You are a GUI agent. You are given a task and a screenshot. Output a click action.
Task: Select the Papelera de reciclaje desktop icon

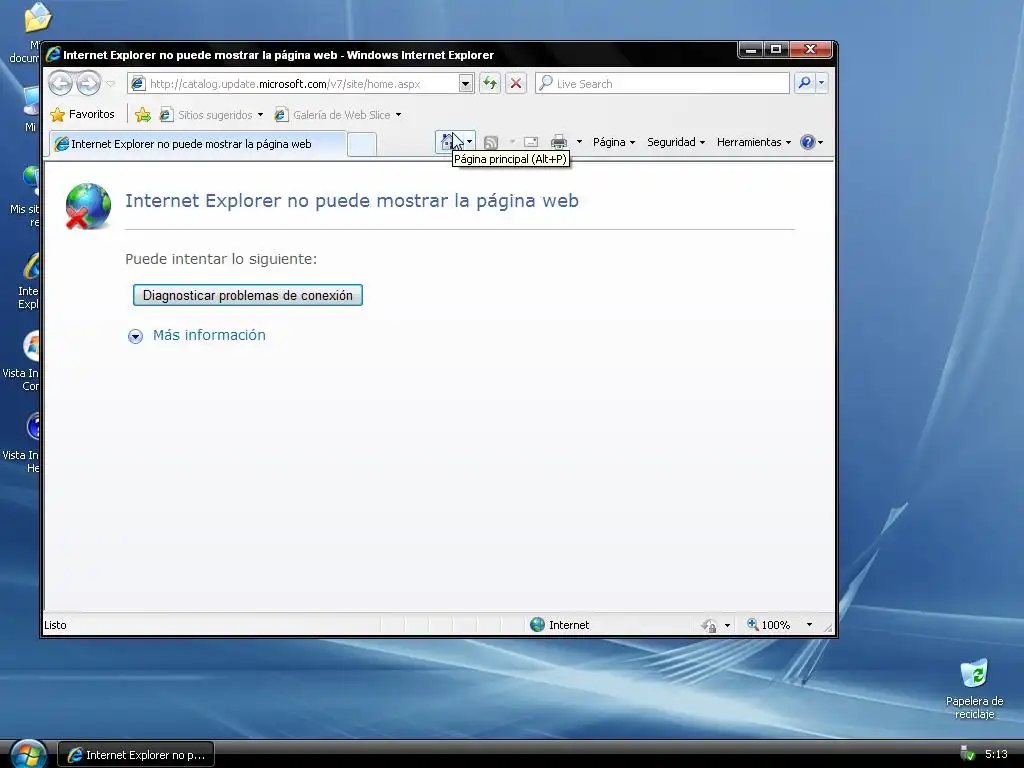pos(974,689)
